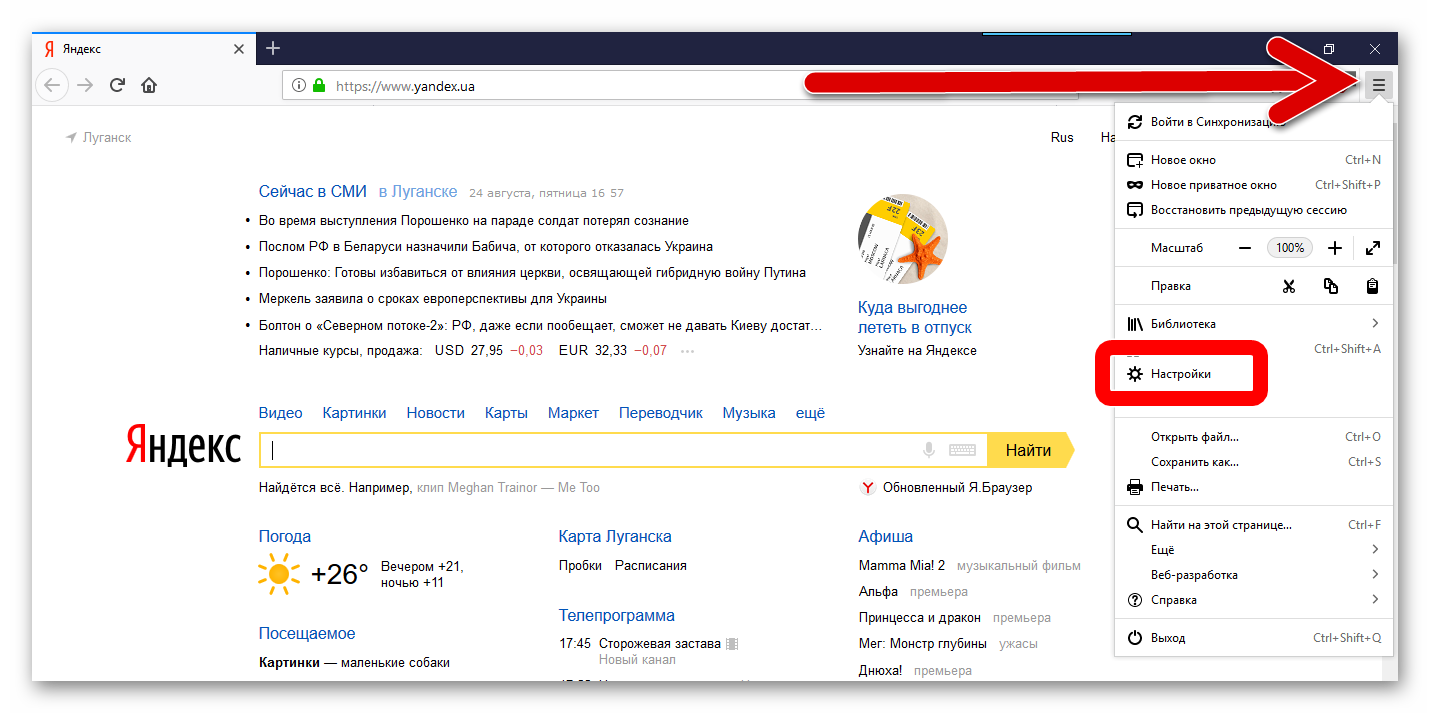The height and width of the screenshot is (713, 1430).
Task: Increase zoom with the plus button in menu
Action: (1335, 248)
